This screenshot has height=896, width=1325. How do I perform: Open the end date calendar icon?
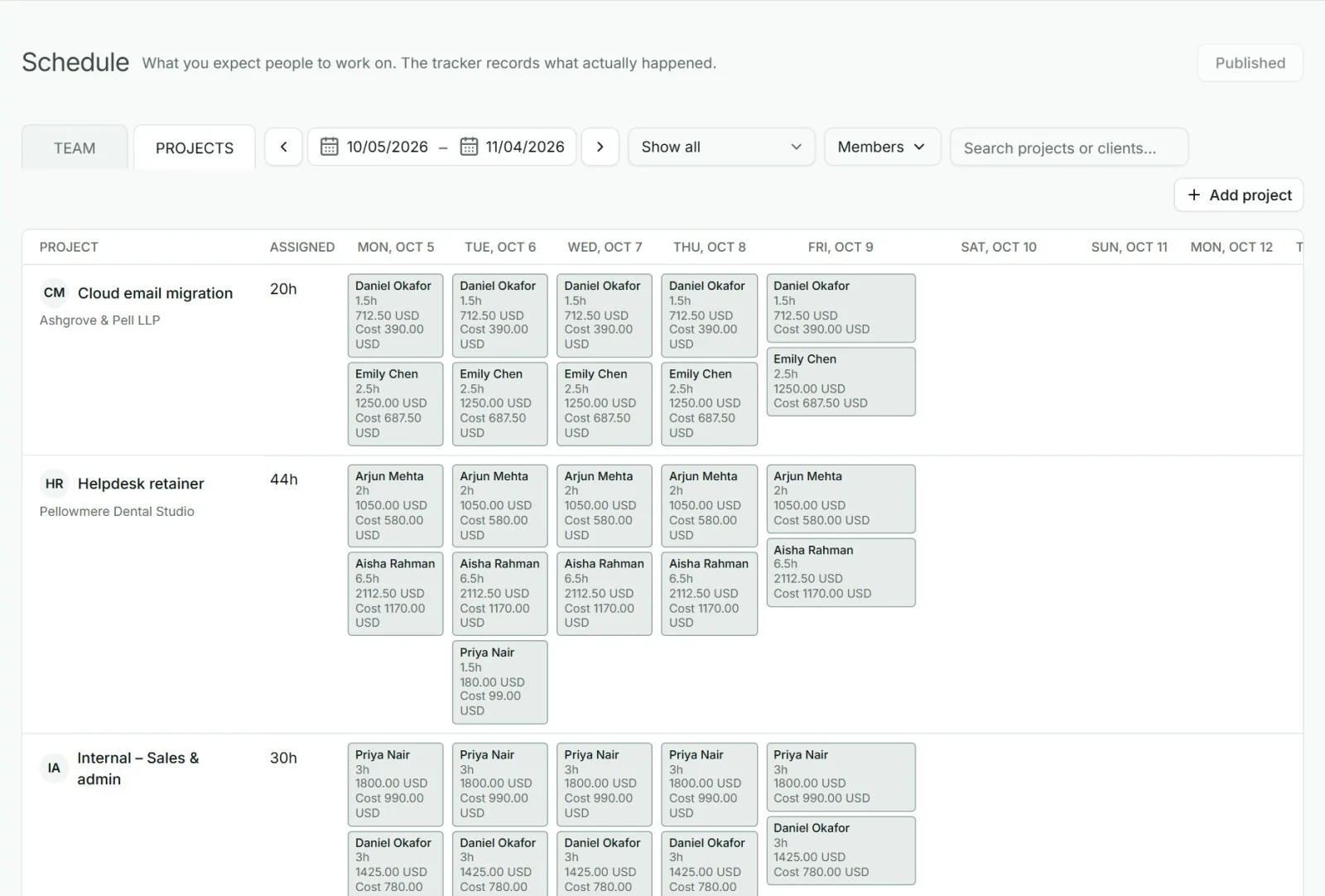pyautogui.click(x=469, y=147)
